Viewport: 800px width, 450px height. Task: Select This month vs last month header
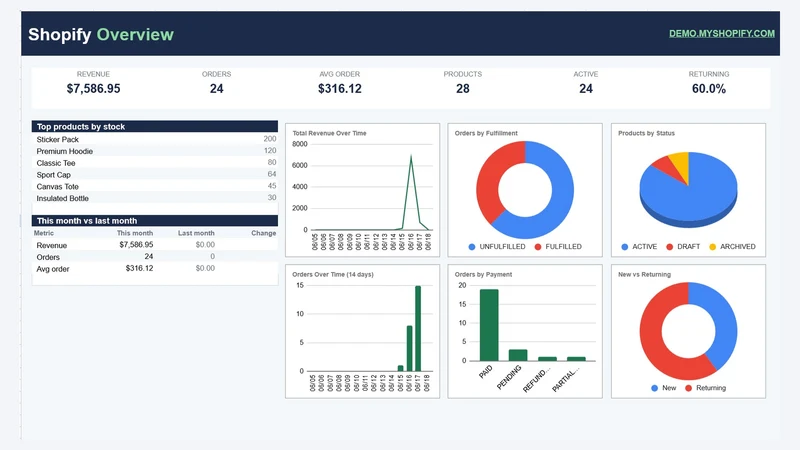pyautogui.click(x=155, y=221)
